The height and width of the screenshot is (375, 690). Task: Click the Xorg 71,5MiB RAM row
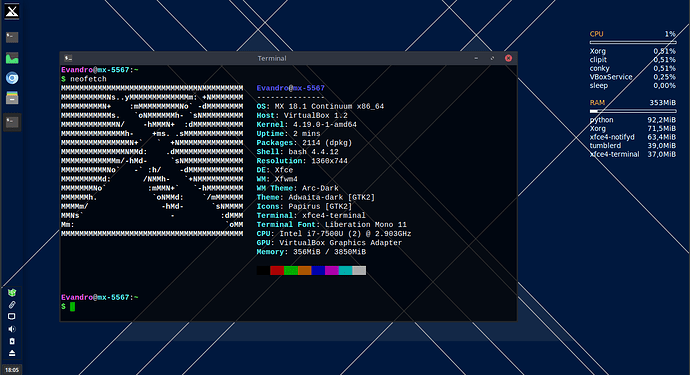pos(633,129)
